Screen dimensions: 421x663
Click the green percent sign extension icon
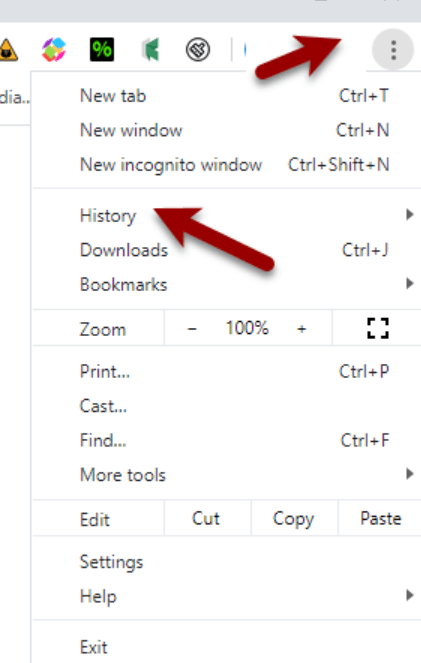[102, 49]
